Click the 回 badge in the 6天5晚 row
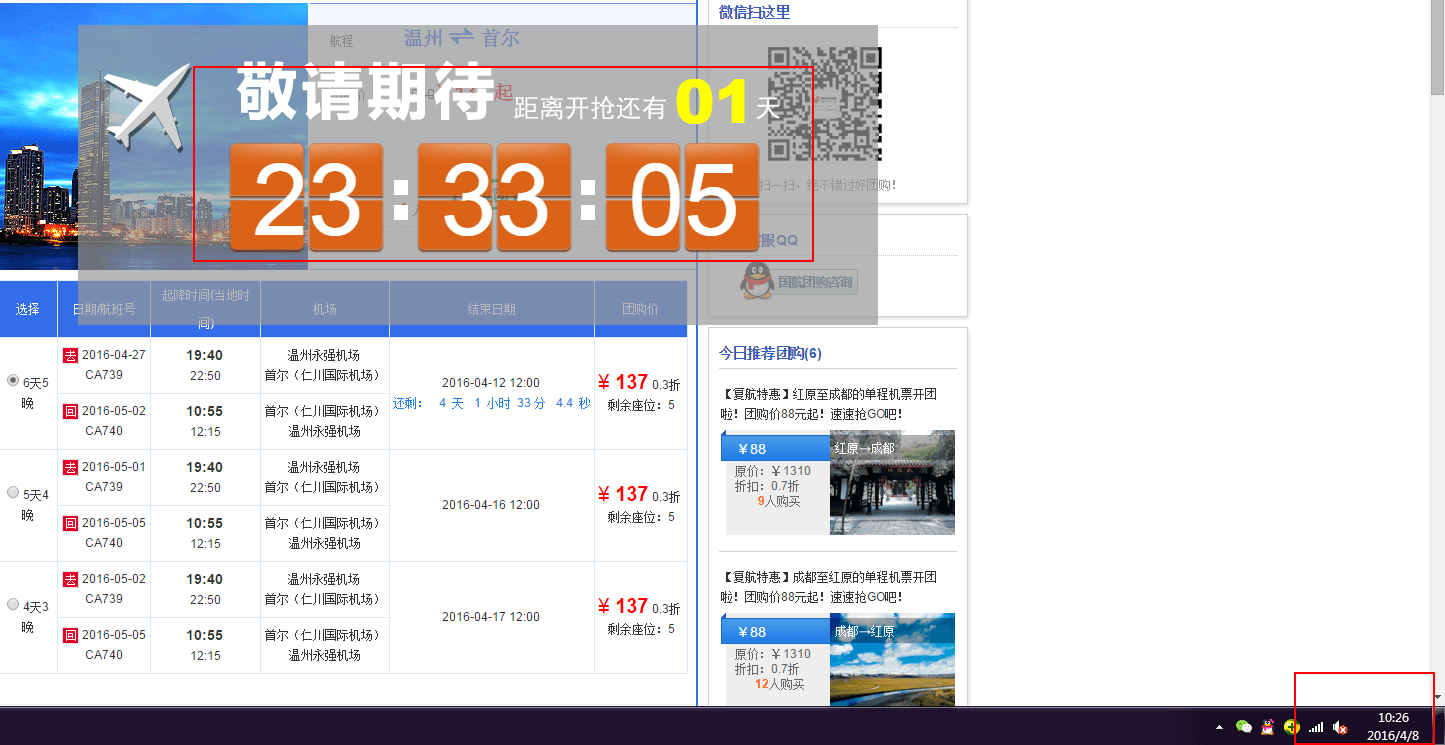 [x=70, y=411]
